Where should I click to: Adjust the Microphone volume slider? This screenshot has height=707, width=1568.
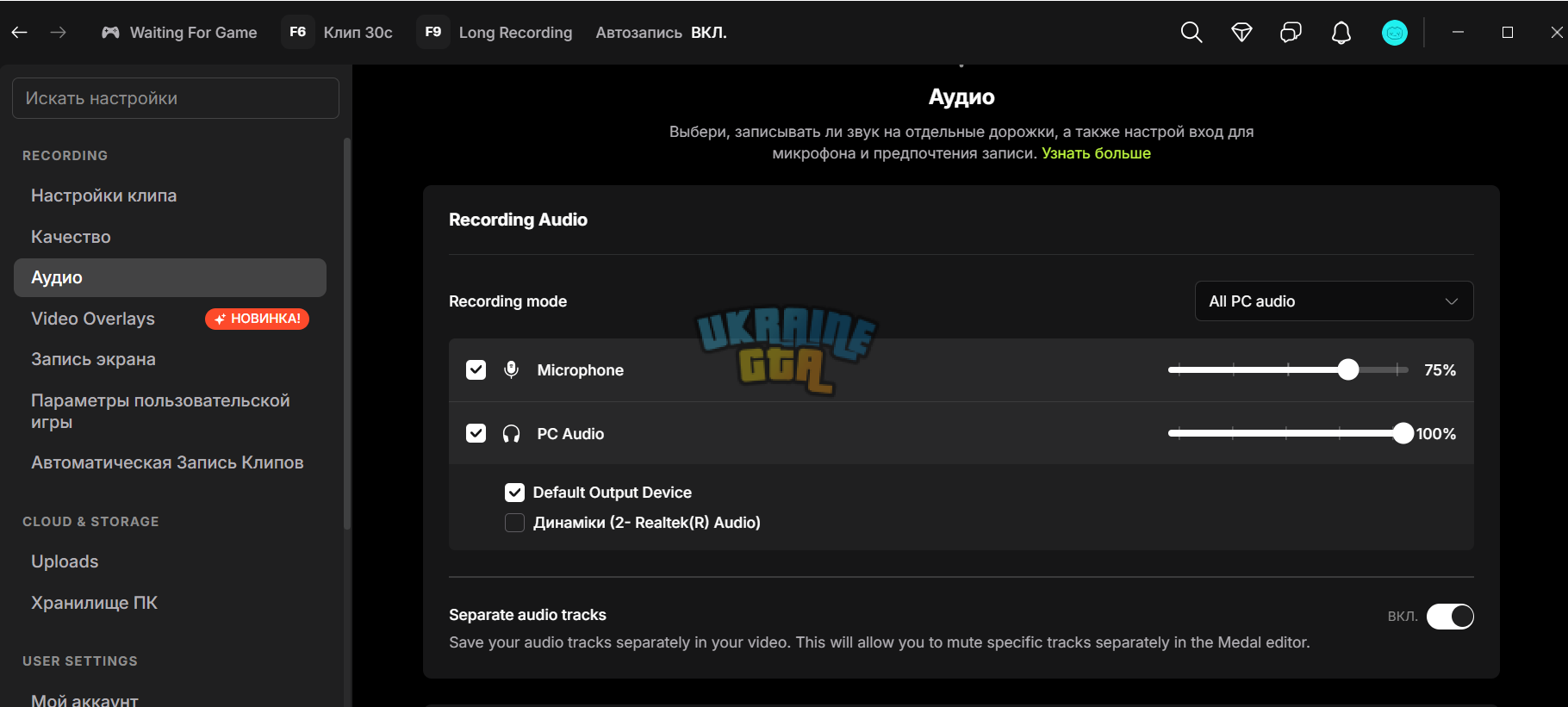pos(1288,369)
